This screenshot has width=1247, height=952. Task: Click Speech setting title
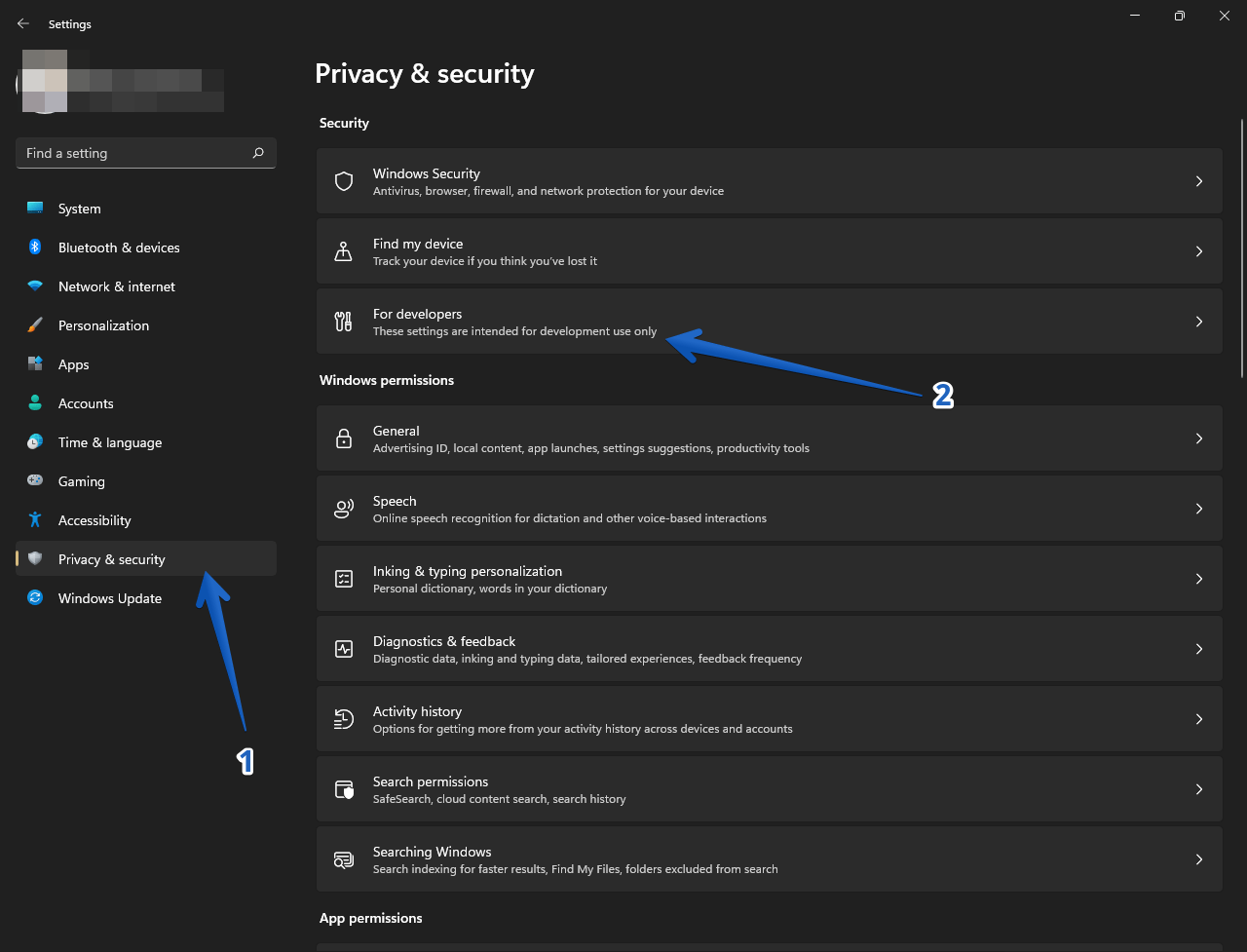tap(395, 501)
